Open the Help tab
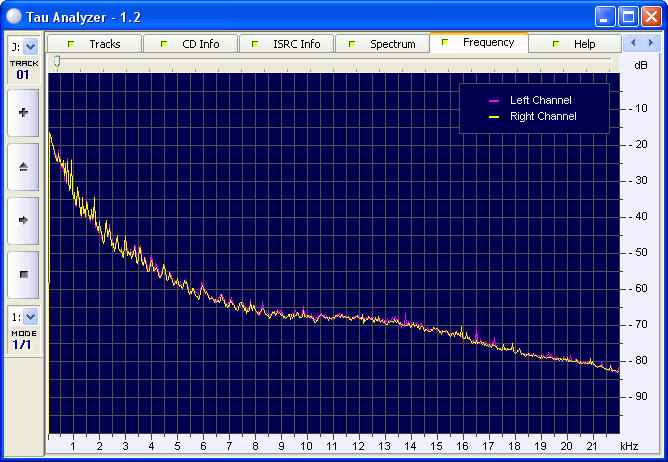 tap(575, 44)
